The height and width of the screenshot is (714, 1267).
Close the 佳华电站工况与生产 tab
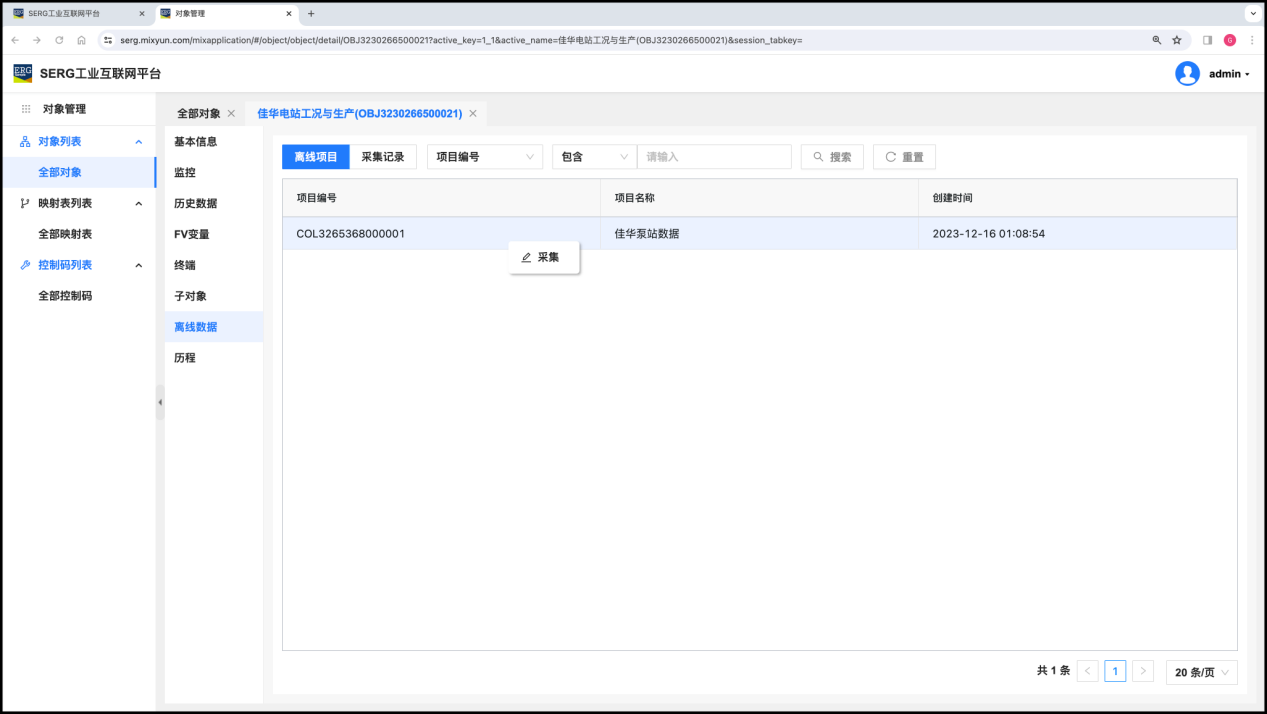(473, 114)
